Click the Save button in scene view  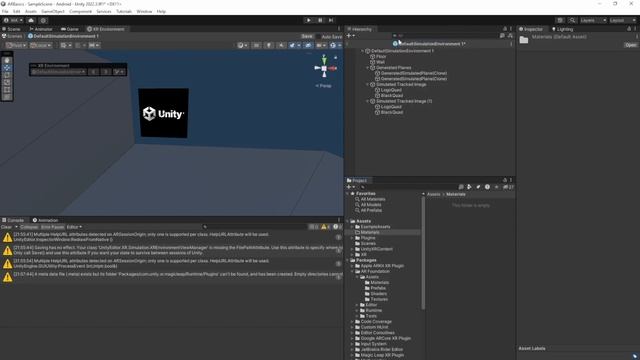[x=307, y=36]
